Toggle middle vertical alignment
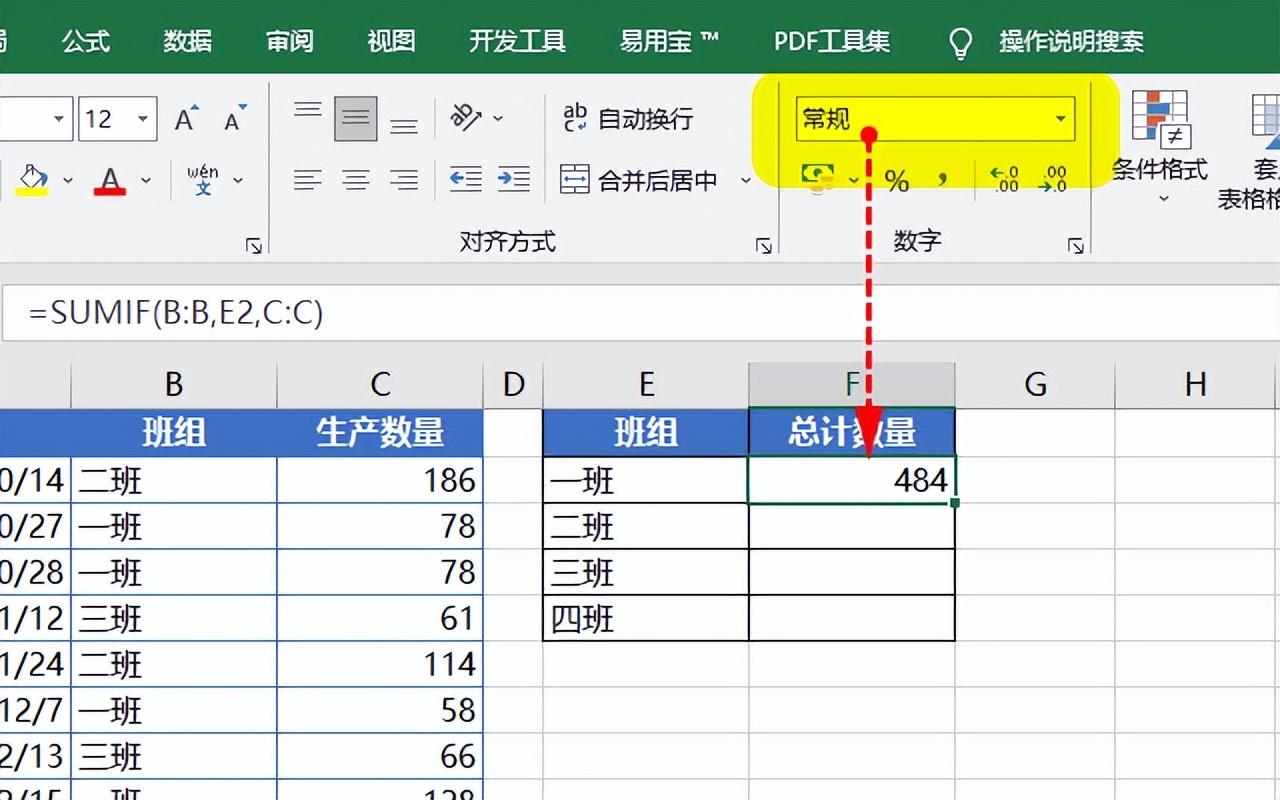This screenshot has width=1280, height=800. click(x=355, y=118)
